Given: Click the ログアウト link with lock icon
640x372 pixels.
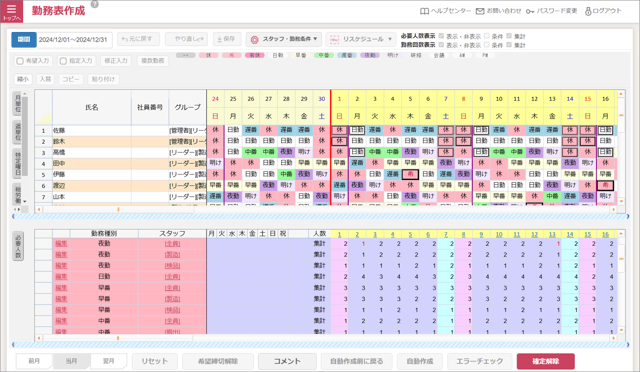Looking at the screenshot, I should (x=603, y=11).
